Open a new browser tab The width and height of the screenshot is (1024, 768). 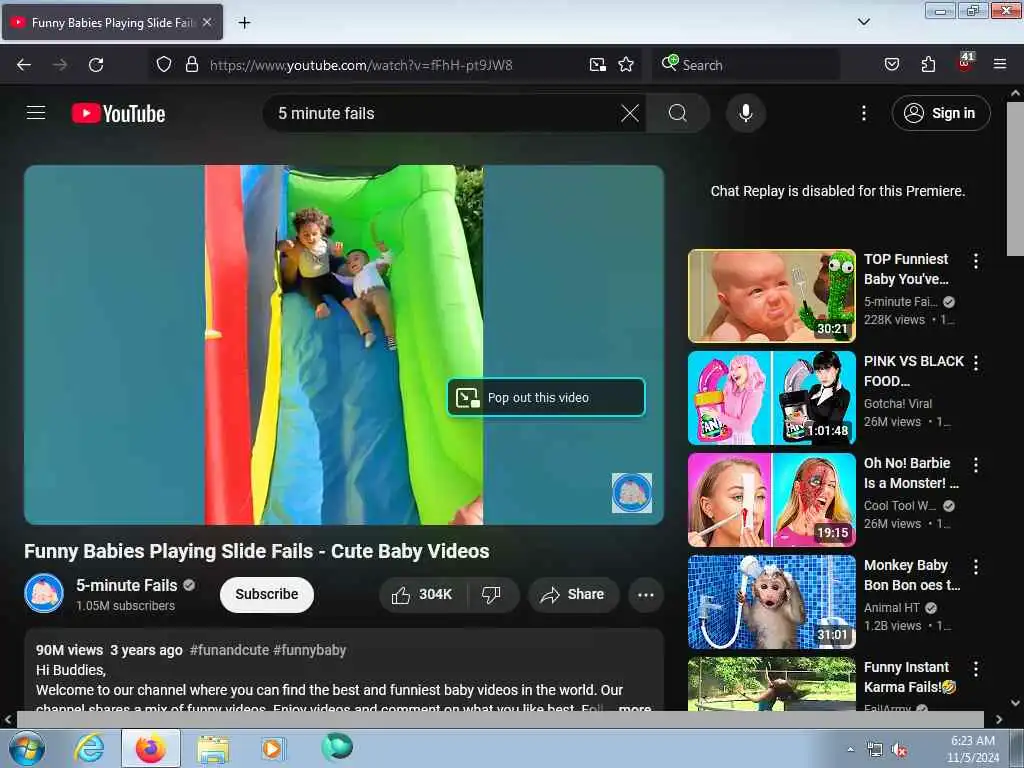244,23
